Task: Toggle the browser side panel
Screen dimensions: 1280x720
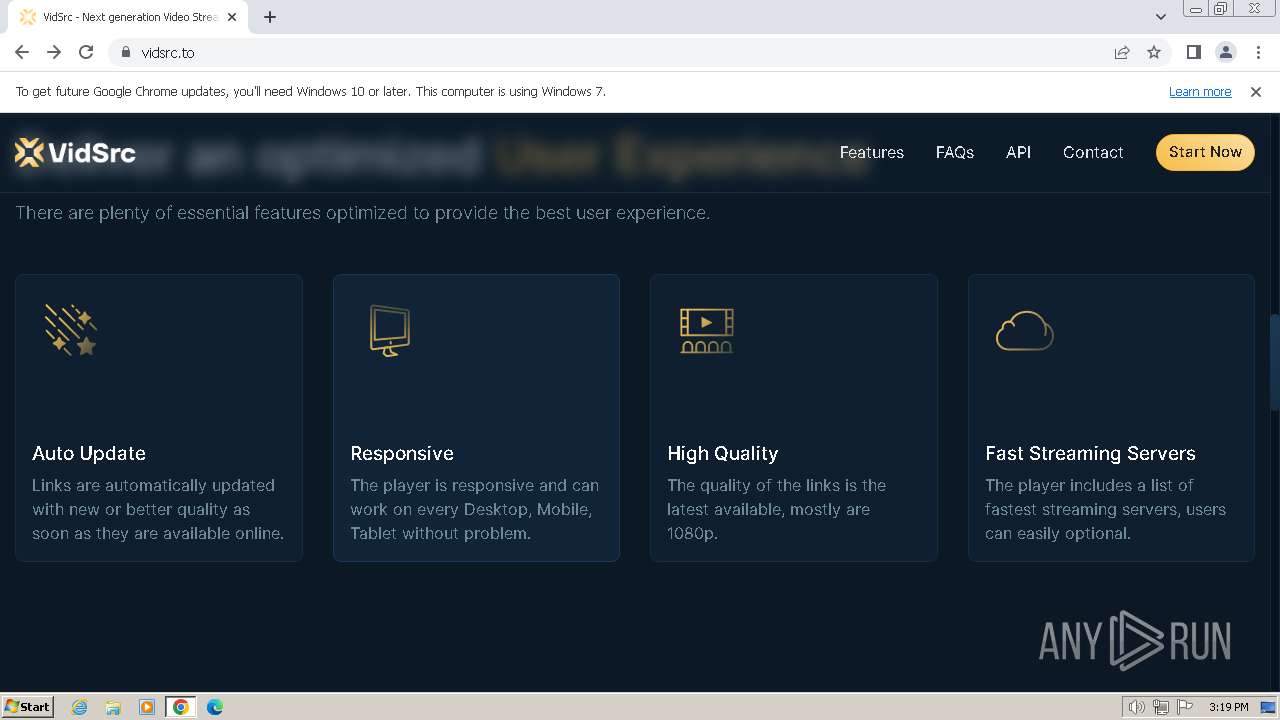Action: pos(1193,52)
